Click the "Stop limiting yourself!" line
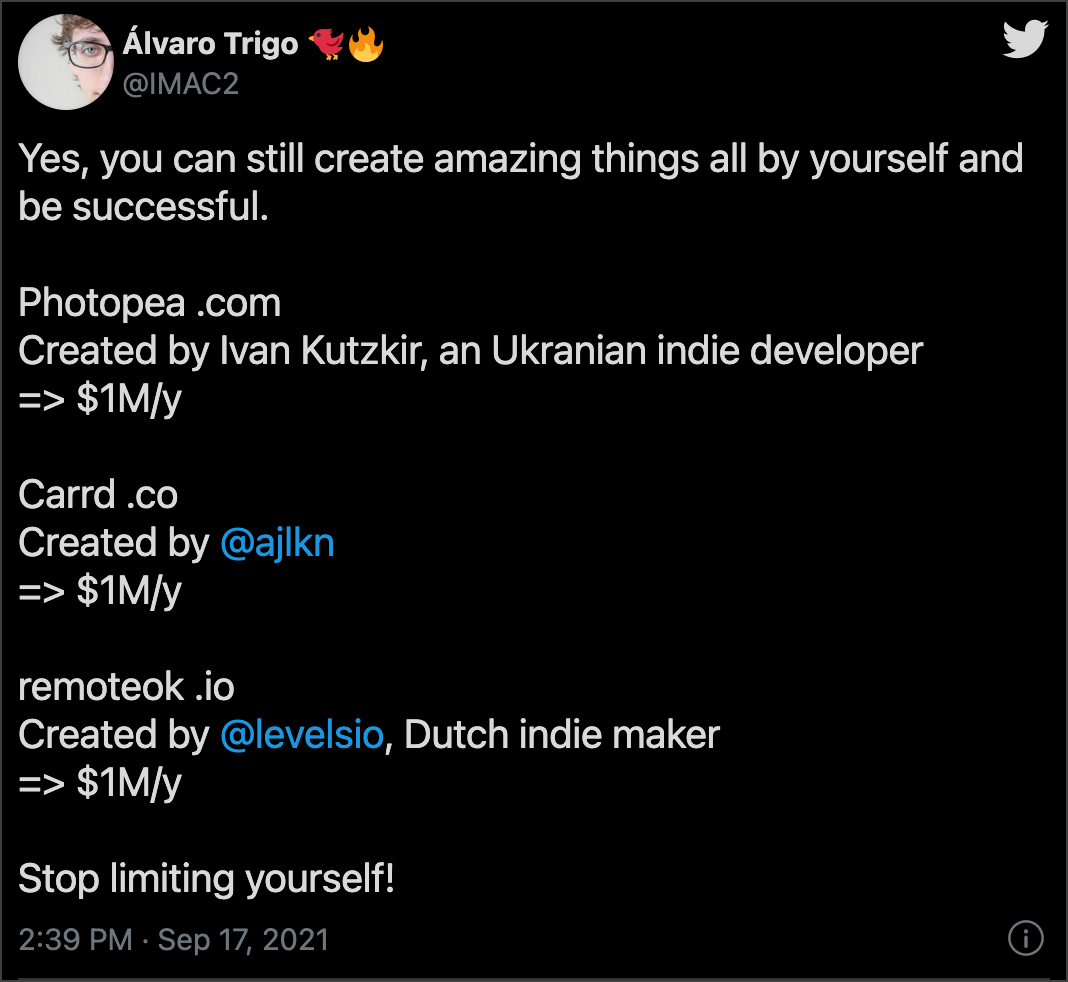Screen dimensions: 1068x982 click(206, 880)
